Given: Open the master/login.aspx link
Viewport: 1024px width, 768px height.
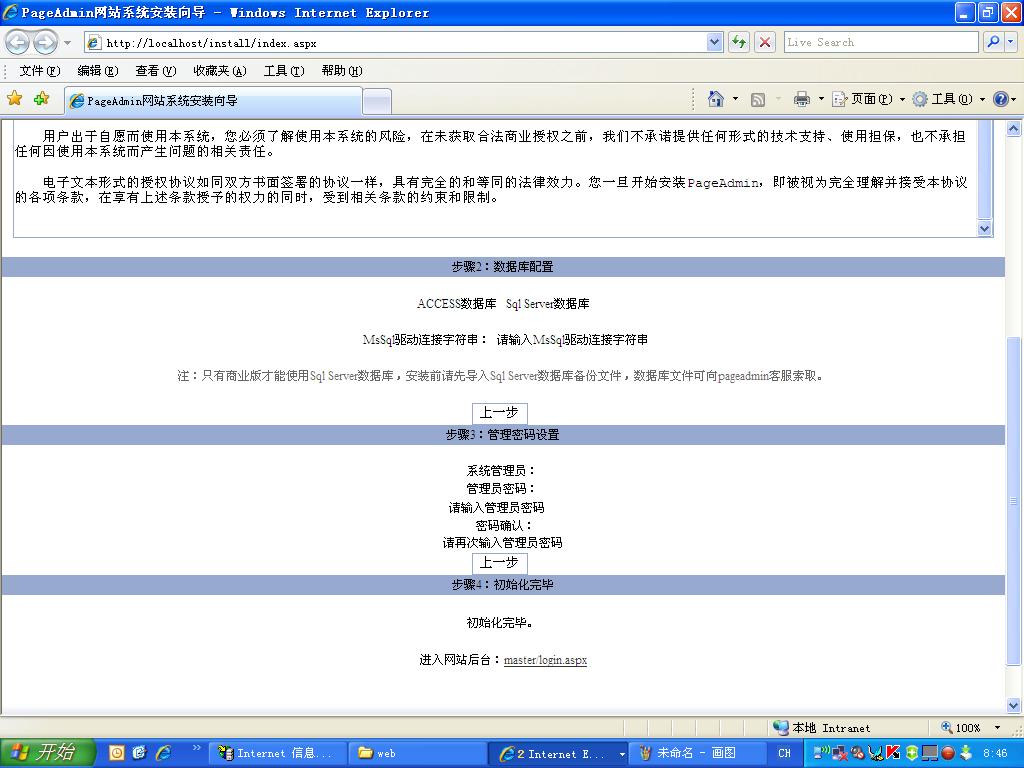Looking at the screenshot, I should point(545,660).
